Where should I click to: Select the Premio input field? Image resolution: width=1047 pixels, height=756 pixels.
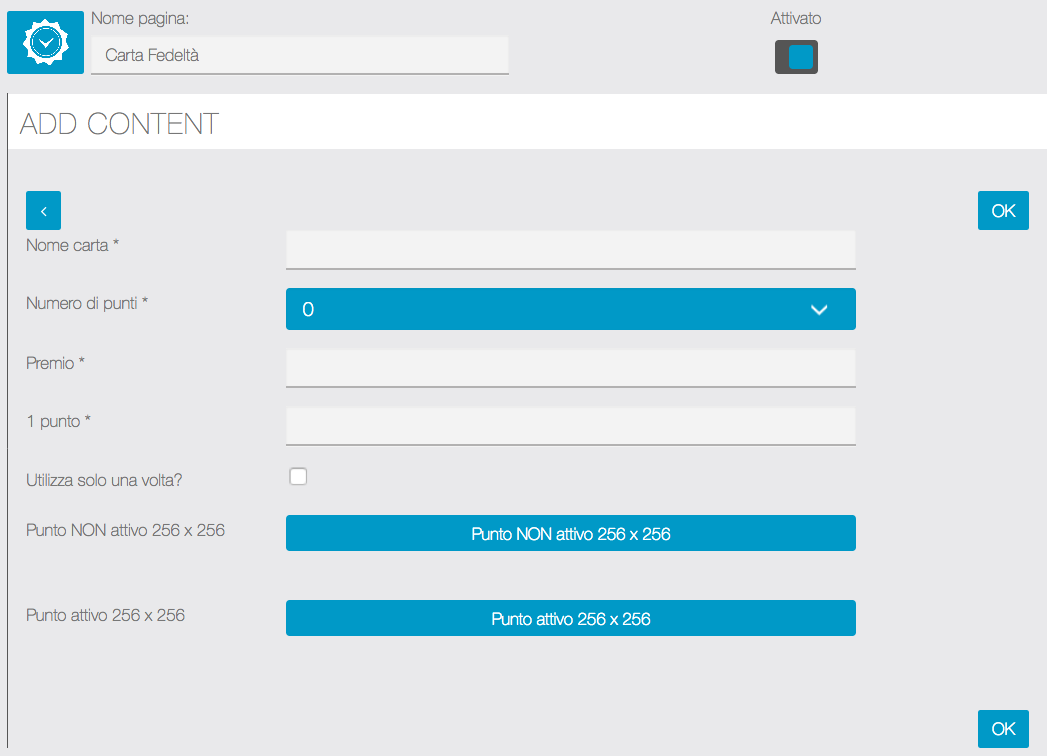click(x=570, y=367)
